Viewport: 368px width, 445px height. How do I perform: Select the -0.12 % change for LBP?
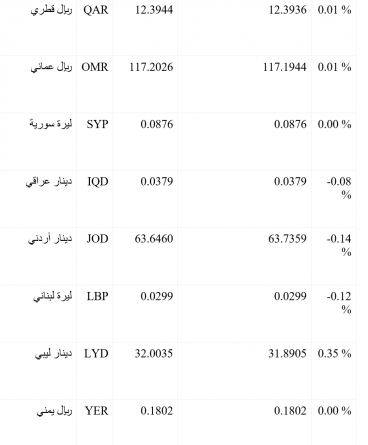click(x=339, y=302)
